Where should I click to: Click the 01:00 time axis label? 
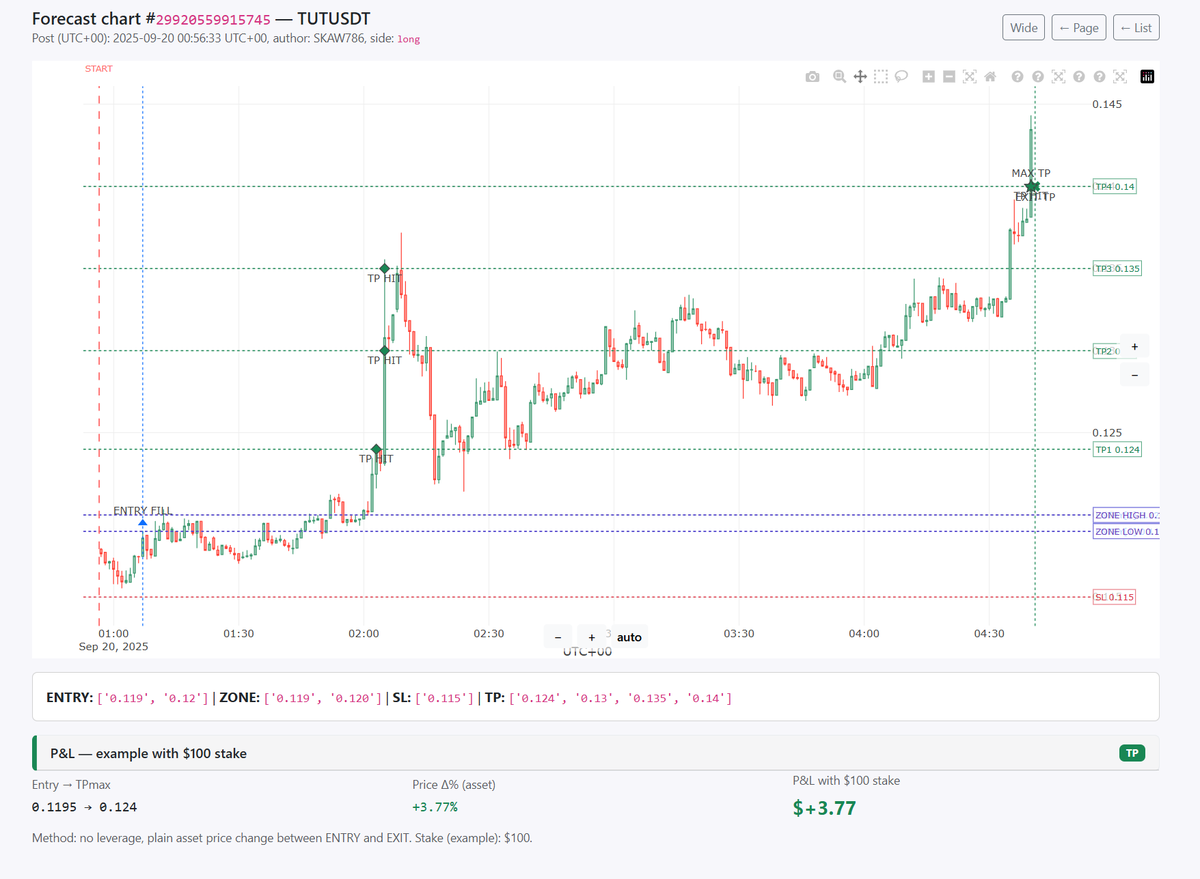(114, 633)
